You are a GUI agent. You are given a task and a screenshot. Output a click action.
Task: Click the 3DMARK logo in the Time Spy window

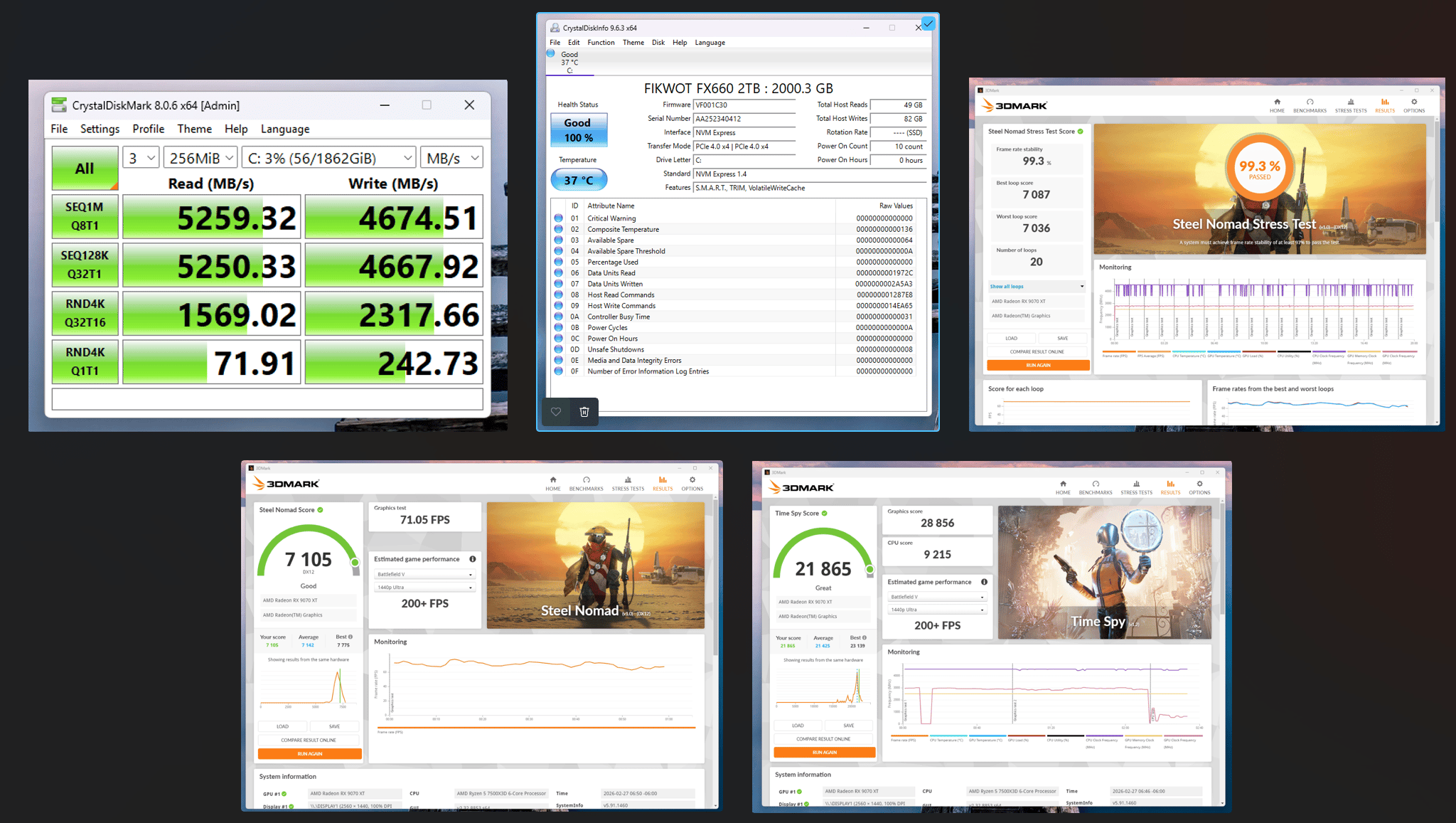tap(801, 488)
